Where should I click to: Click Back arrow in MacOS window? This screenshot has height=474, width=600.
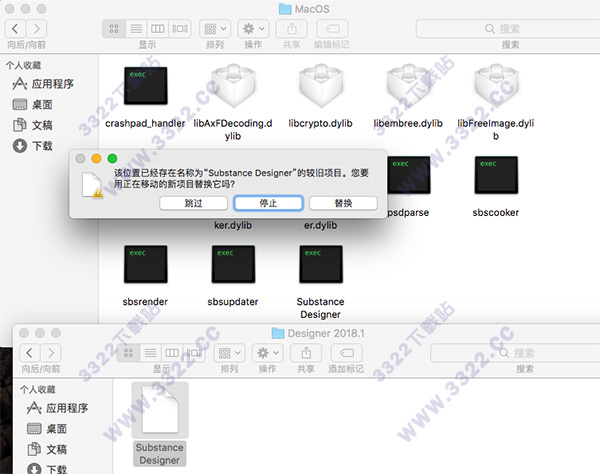tap(15, 29)
